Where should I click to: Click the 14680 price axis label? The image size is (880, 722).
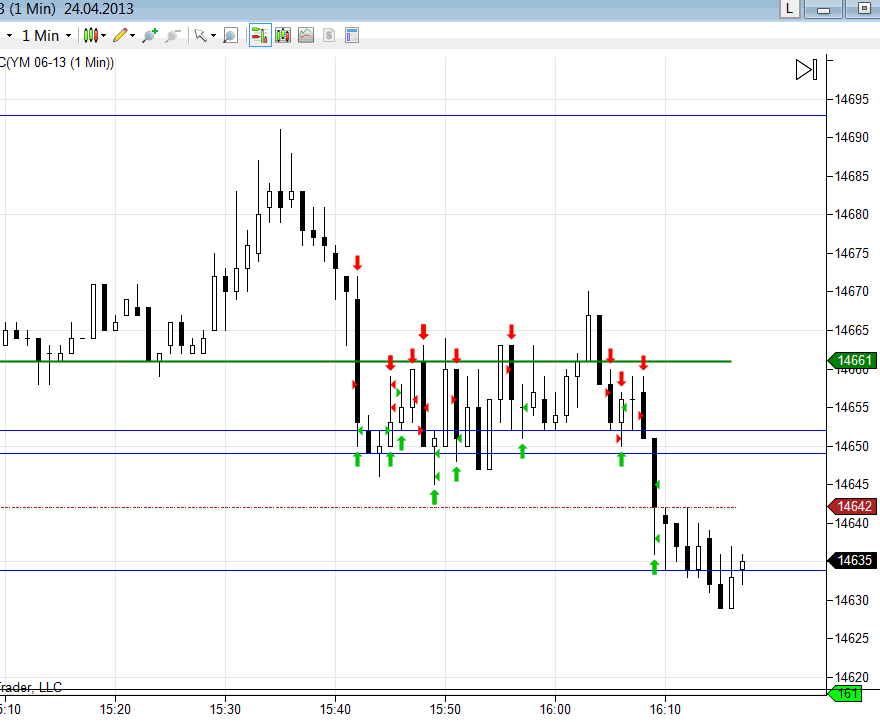click(x=852, y=214)
